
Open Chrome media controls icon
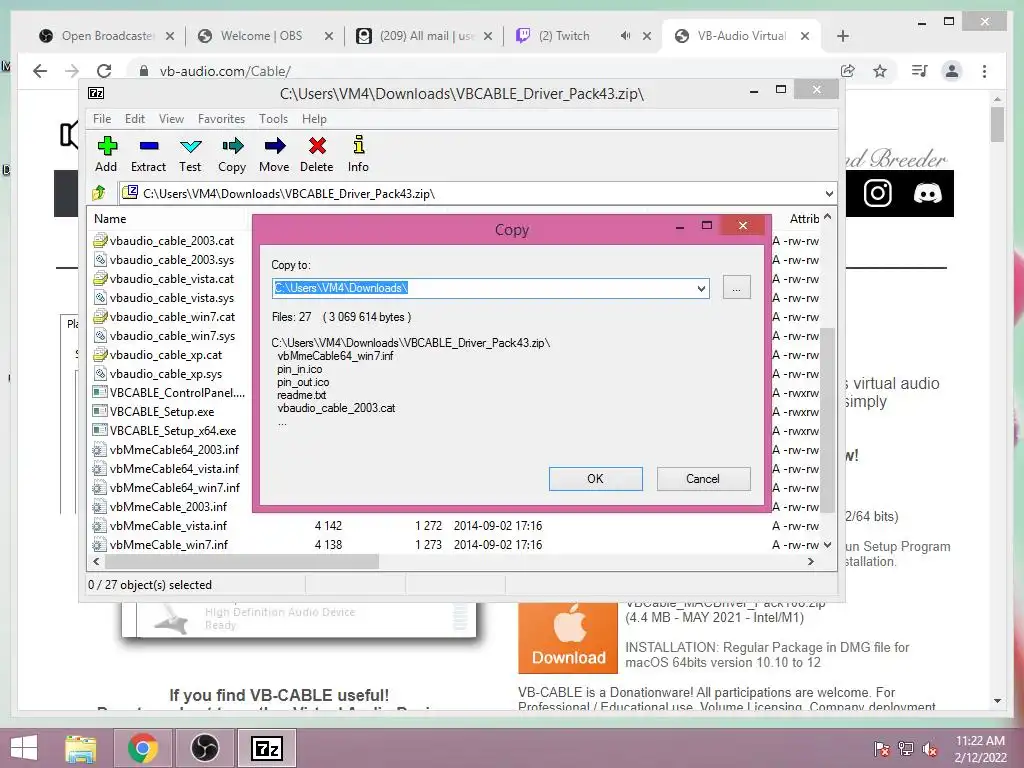(920, 71)
